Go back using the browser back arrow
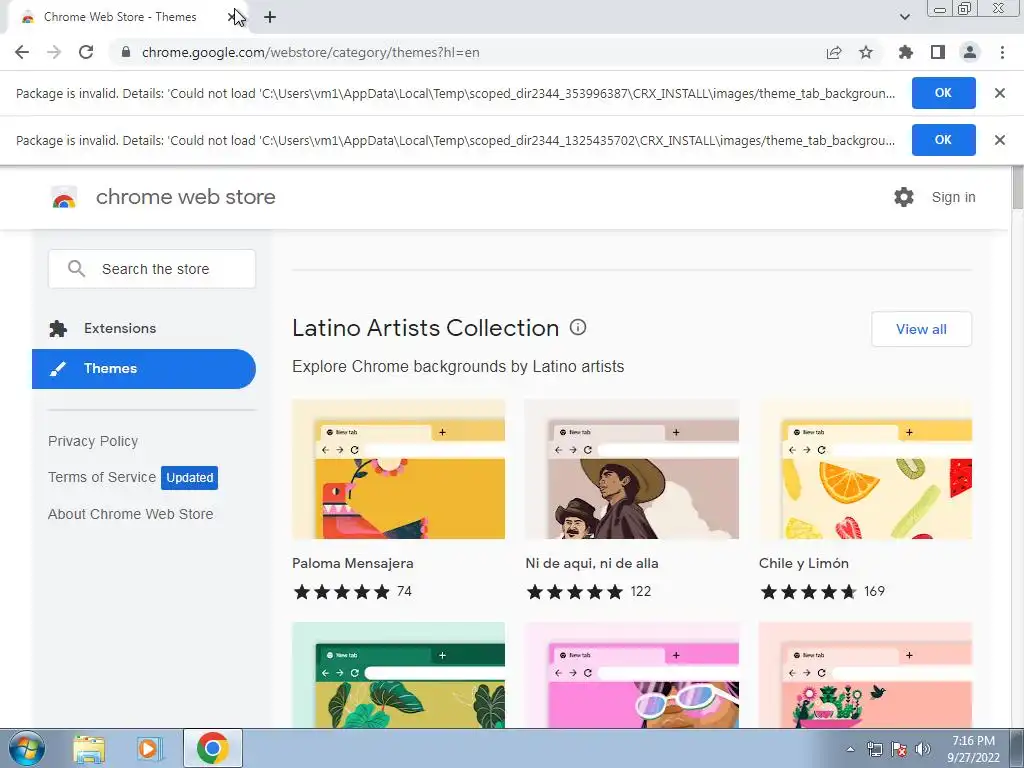This screenshot has height=768, width=1024. point(22,52)
